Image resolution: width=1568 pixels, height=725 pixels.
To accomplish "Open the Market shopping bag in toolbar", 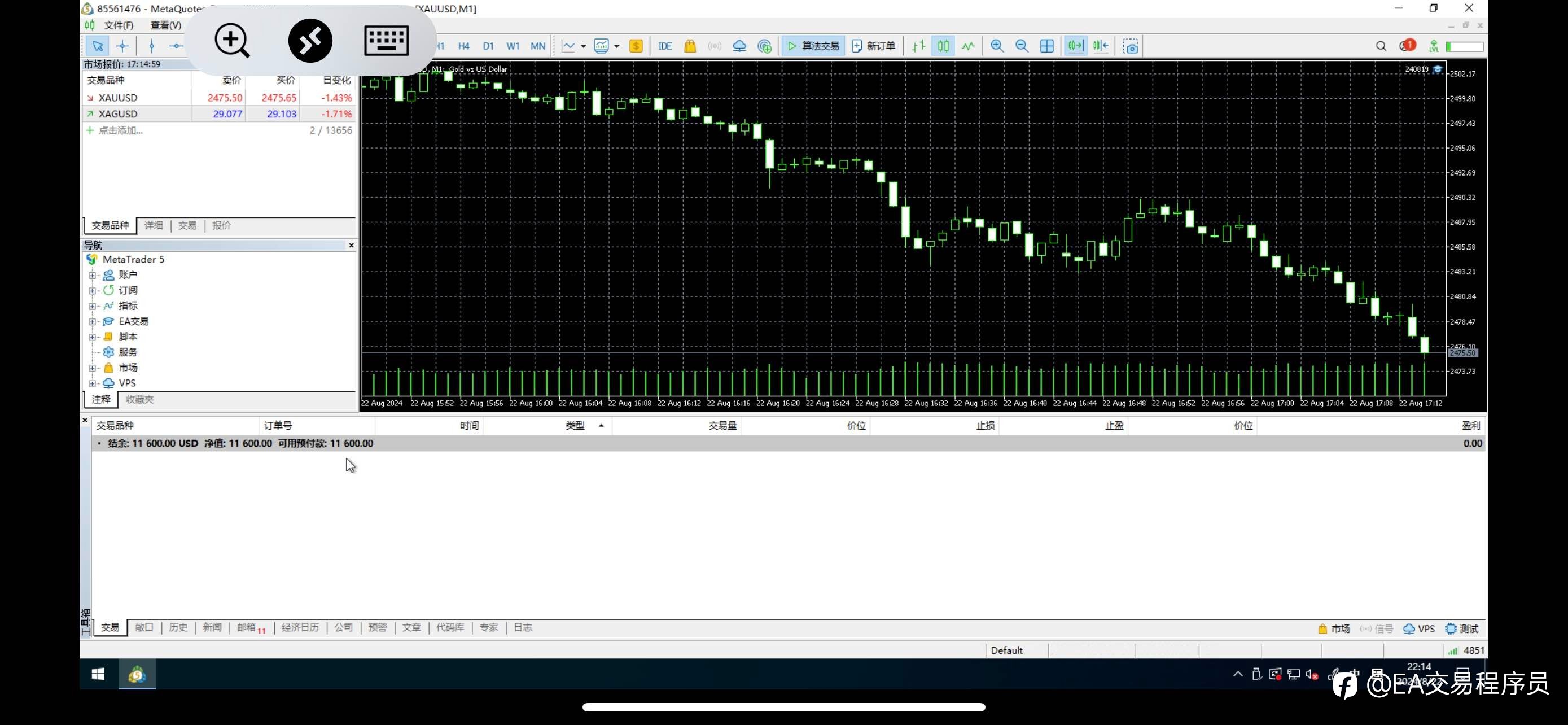I will [x=690, y=46].
